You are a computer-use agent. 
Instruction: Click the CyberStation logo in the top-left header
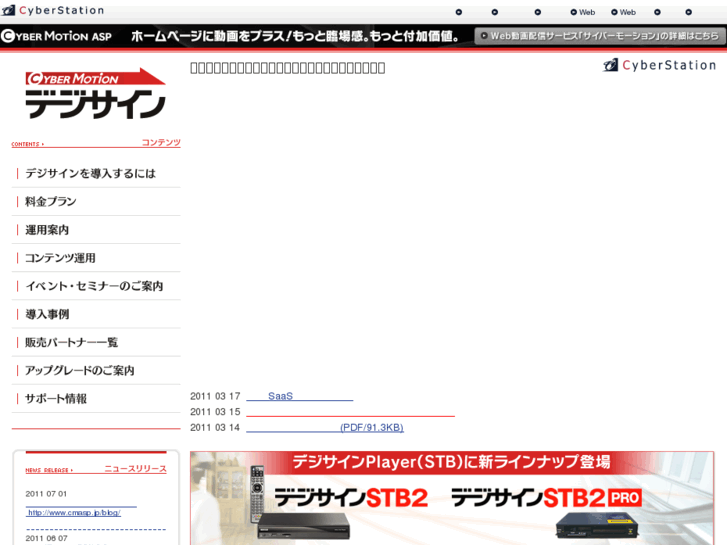click(x=53, y=10)
